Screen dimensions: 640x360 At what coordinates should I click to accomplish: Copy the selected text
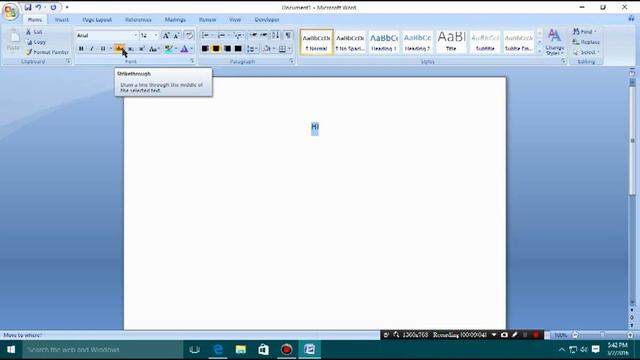(36, 42)
